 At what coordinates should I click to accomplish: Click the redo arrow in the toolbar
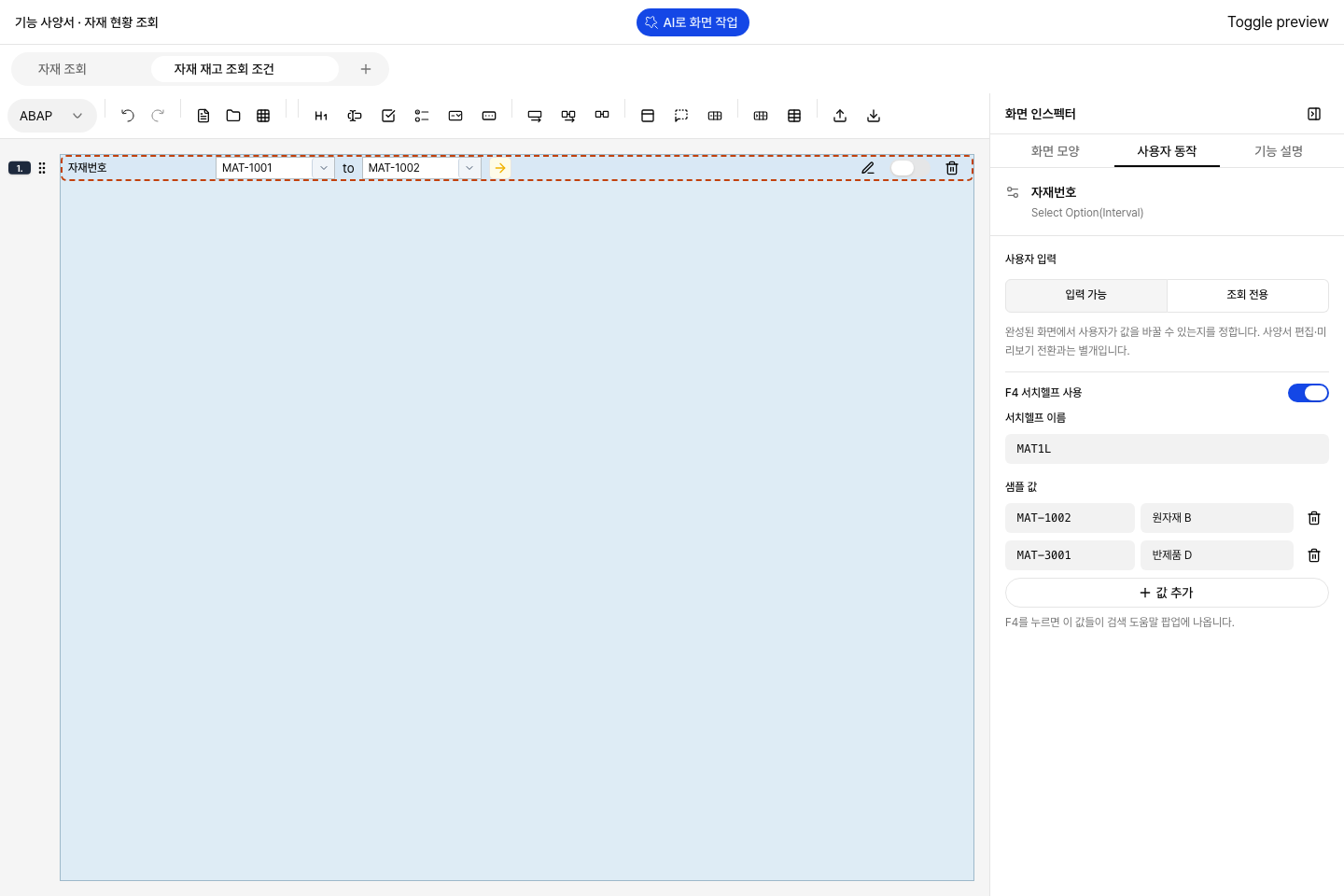tap(158, 116)
